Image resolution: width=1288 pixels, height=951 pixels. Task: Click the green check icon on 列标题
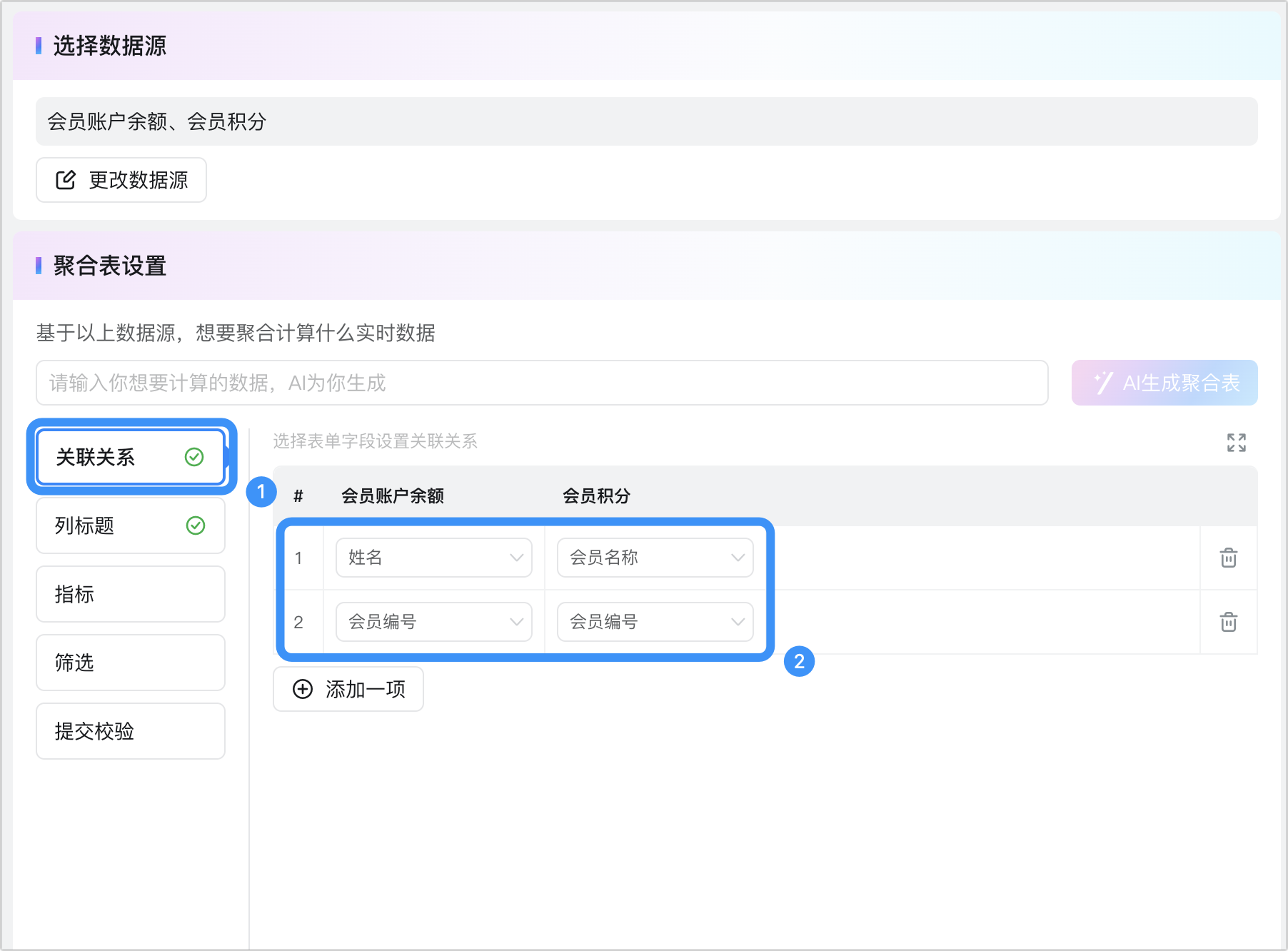[x=196, y=525]
